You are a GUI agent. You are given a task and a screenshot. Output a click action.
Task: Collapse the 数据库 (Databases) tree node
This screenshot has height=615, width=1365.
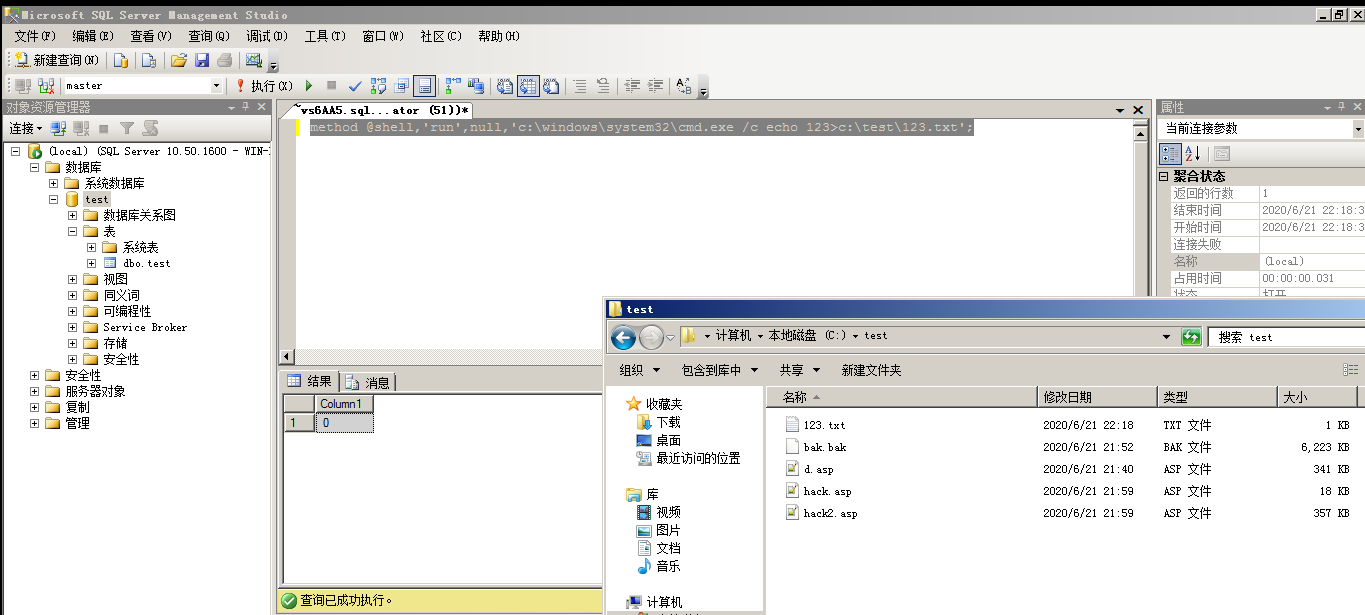click(35, 167)
